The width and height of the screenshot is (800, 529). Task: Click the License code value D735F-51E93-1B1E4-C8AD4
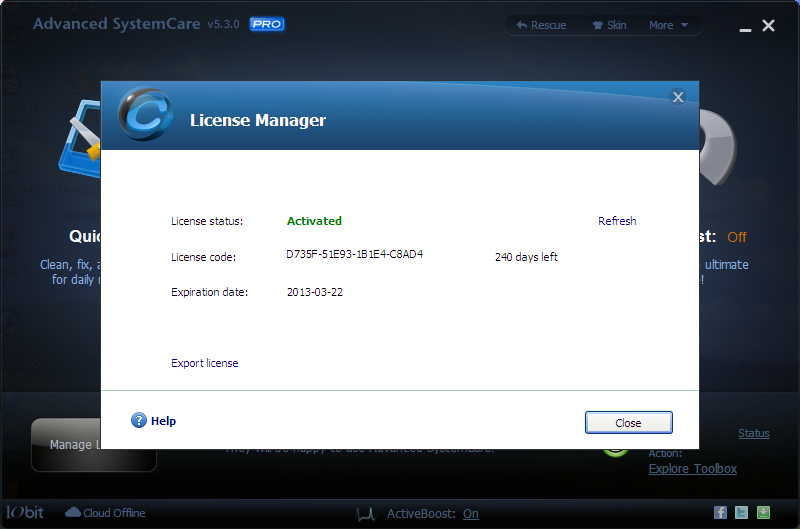pyautogui.click(x=355, y=254)
